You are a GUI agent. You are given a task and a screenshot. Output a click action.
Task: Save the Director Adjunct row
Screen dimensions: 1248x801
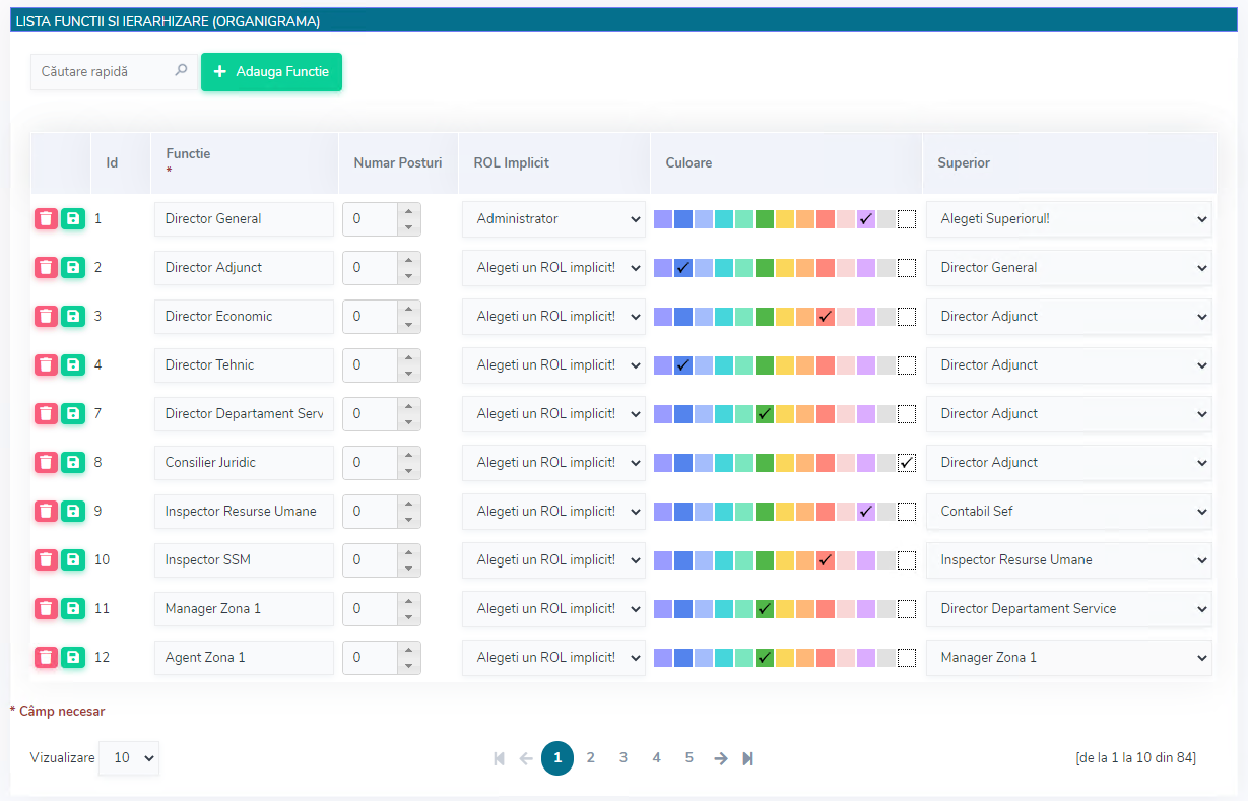tap(72, 267)
